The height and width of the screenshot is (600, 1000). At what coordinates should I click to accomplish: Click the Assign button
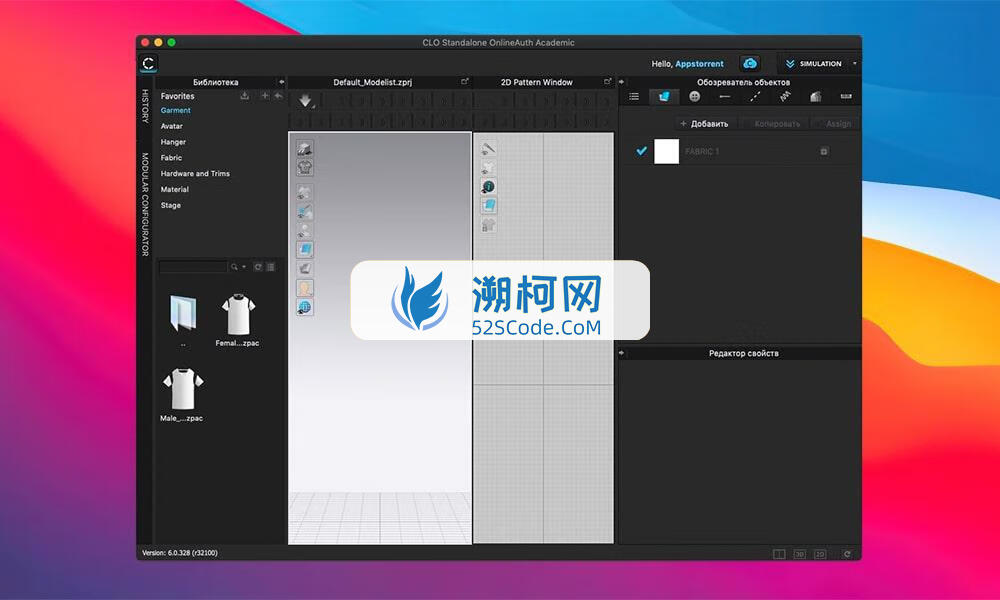838,124
